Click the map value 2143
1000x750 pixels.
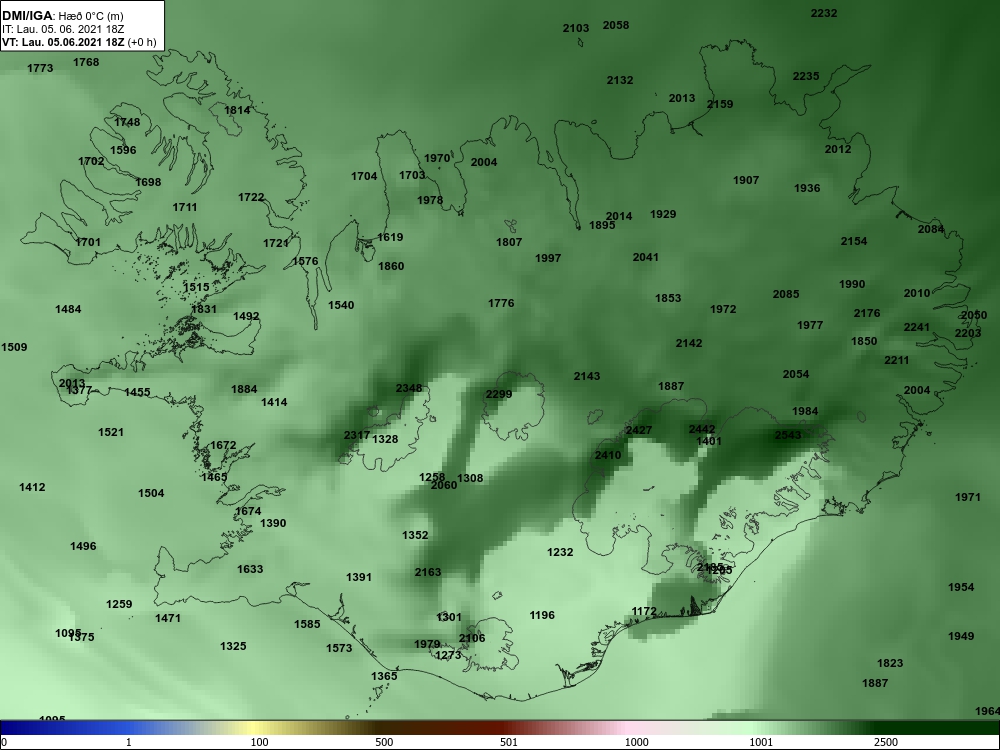tap(587, 376)
